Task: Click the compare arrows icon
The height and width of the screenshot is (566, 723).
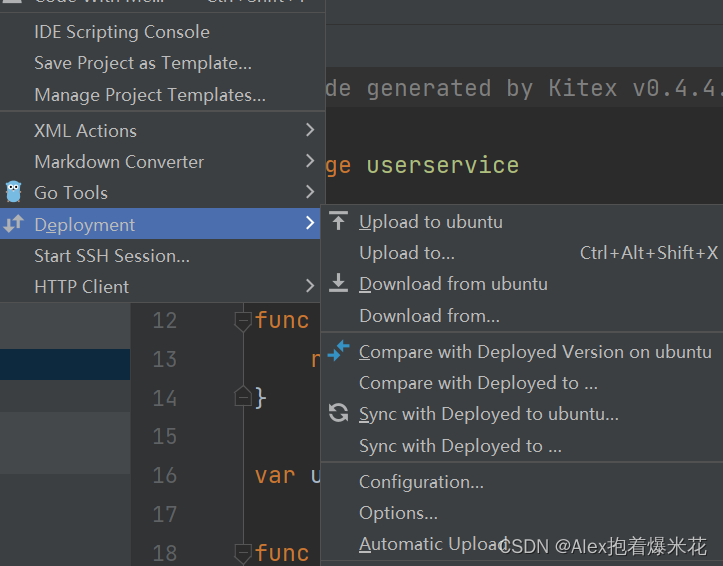Action: [338, 351]
